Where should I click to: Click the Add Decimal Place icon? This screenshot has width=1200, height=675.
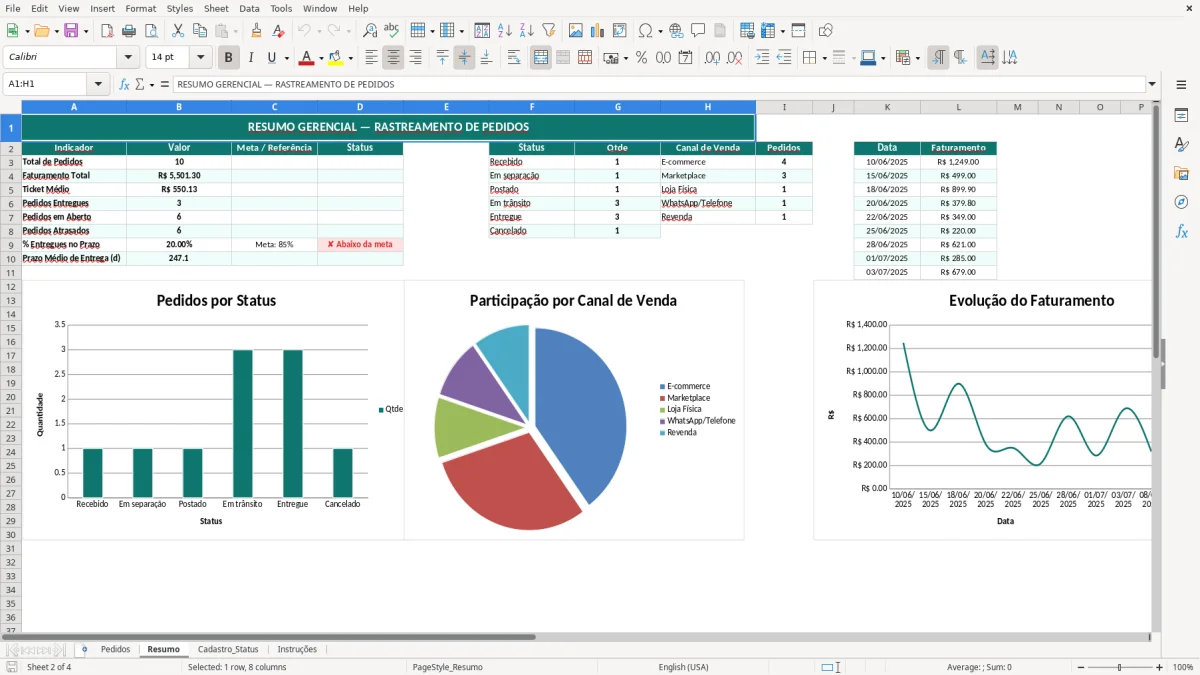(712, 58)
